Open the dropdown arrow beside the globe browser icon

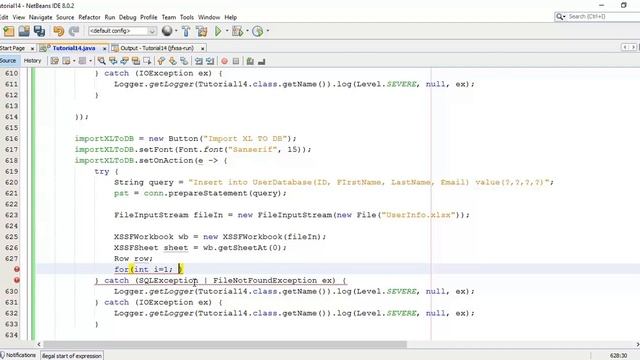coord(176,31)
